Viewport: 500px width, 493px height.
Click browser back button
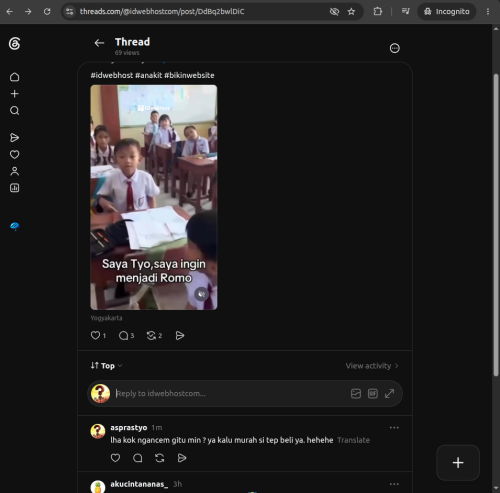(x=10, y=12)
